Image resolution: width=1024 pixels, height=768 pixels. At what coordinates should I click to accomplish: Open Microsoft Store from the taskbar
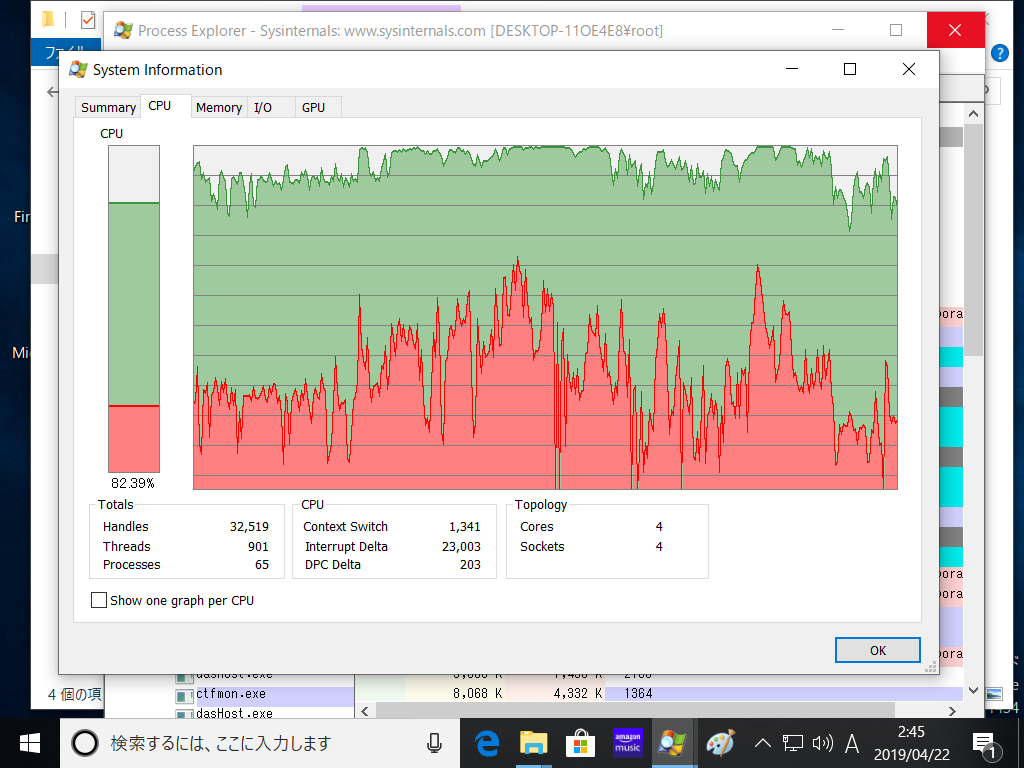[580, 743]
